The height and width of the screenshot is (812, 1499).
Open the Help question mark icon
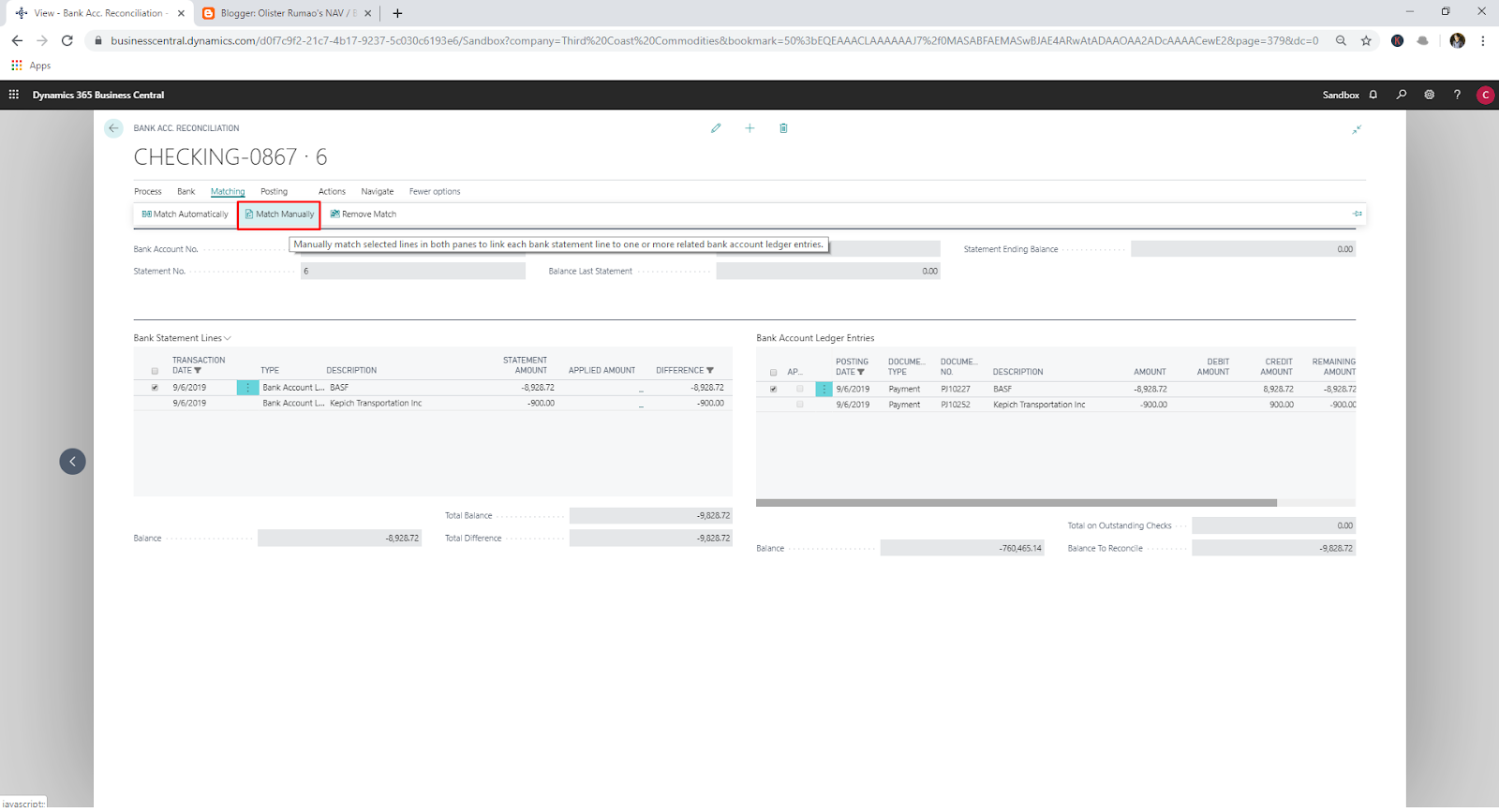click(1457, 95)
